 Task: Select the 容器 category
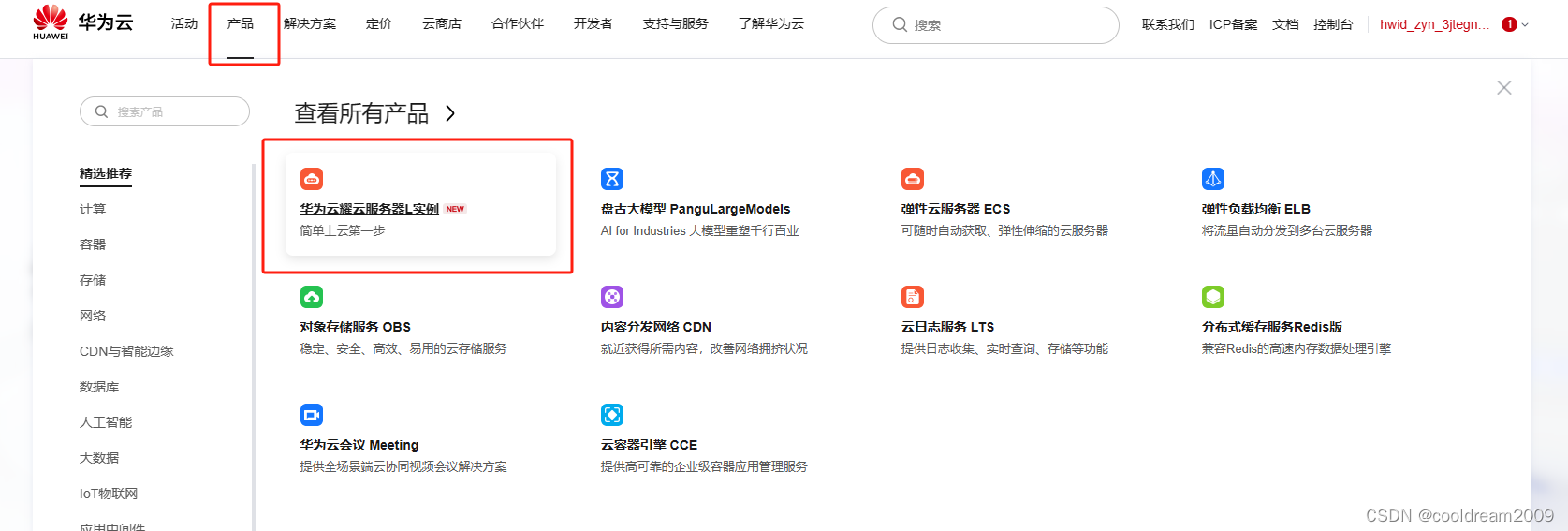(93, 244)
